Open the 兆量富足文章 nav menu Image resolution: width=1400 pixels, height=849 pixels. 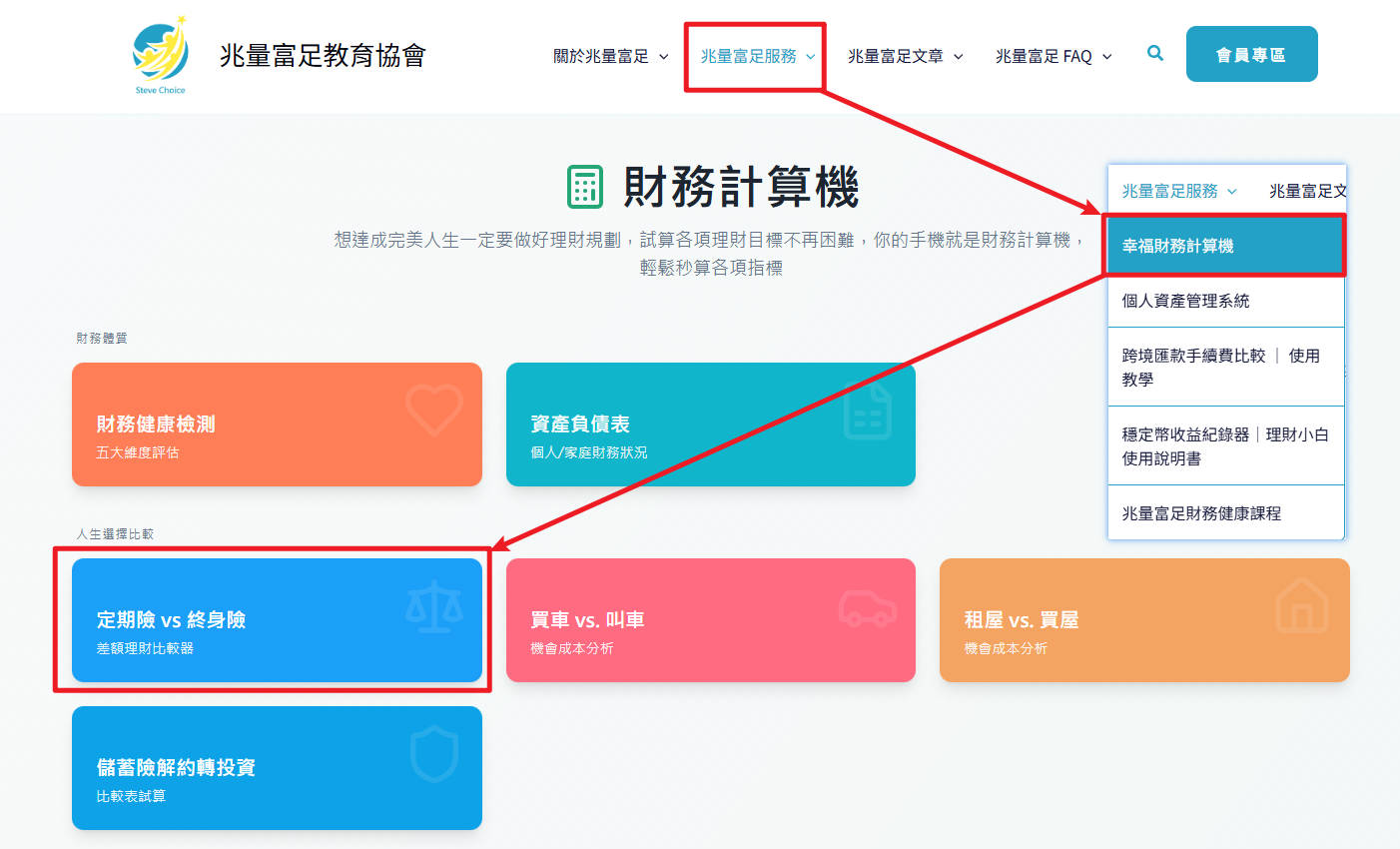pyautogui.click(x=906, y=57)
